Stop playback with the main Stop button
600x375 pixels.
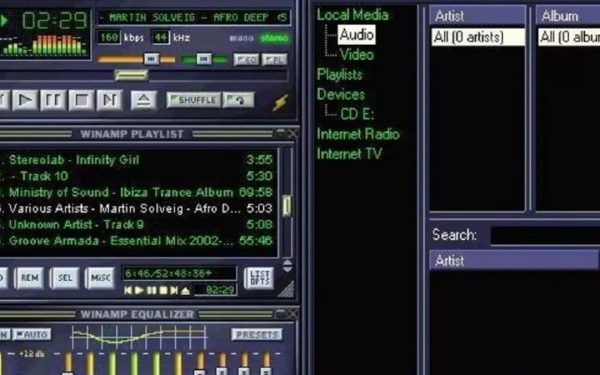(82, 100)
